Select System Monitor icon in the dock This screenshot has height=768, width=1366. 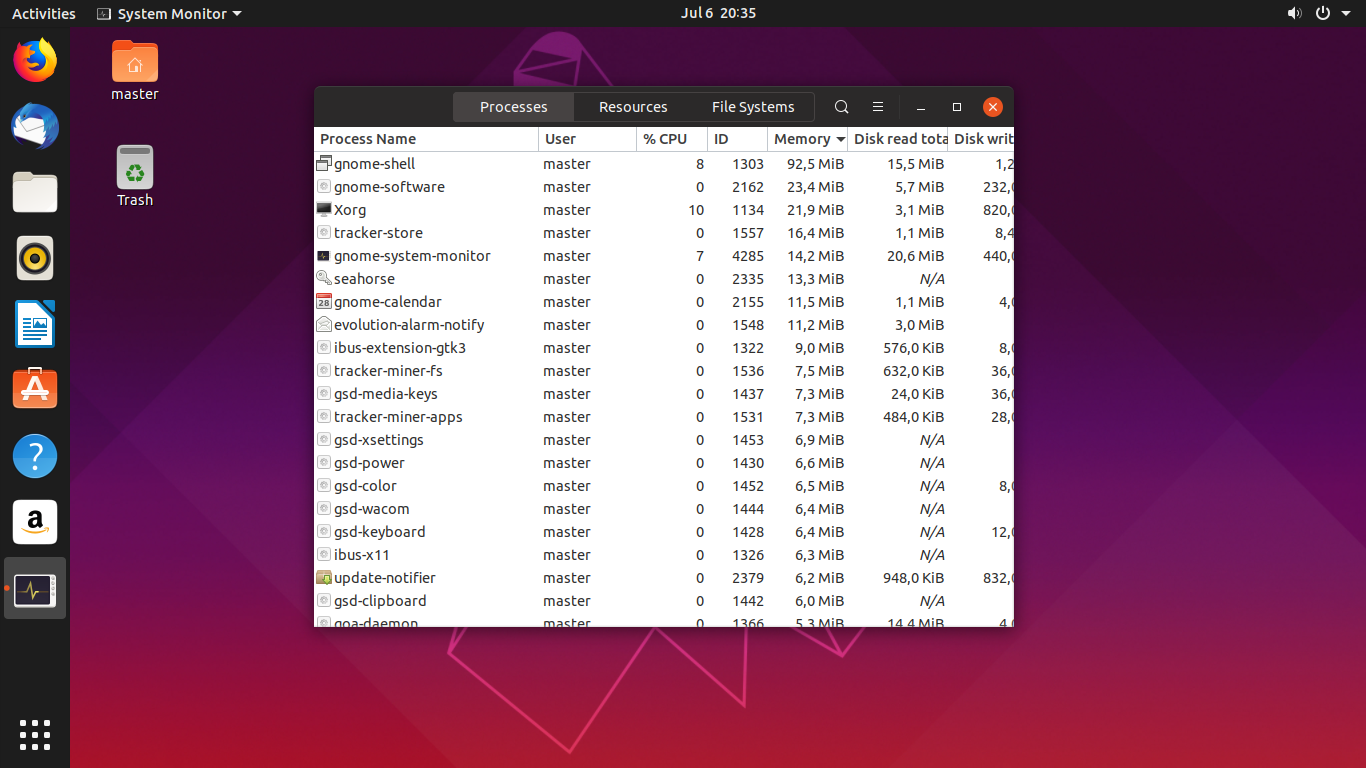[35, 588]
